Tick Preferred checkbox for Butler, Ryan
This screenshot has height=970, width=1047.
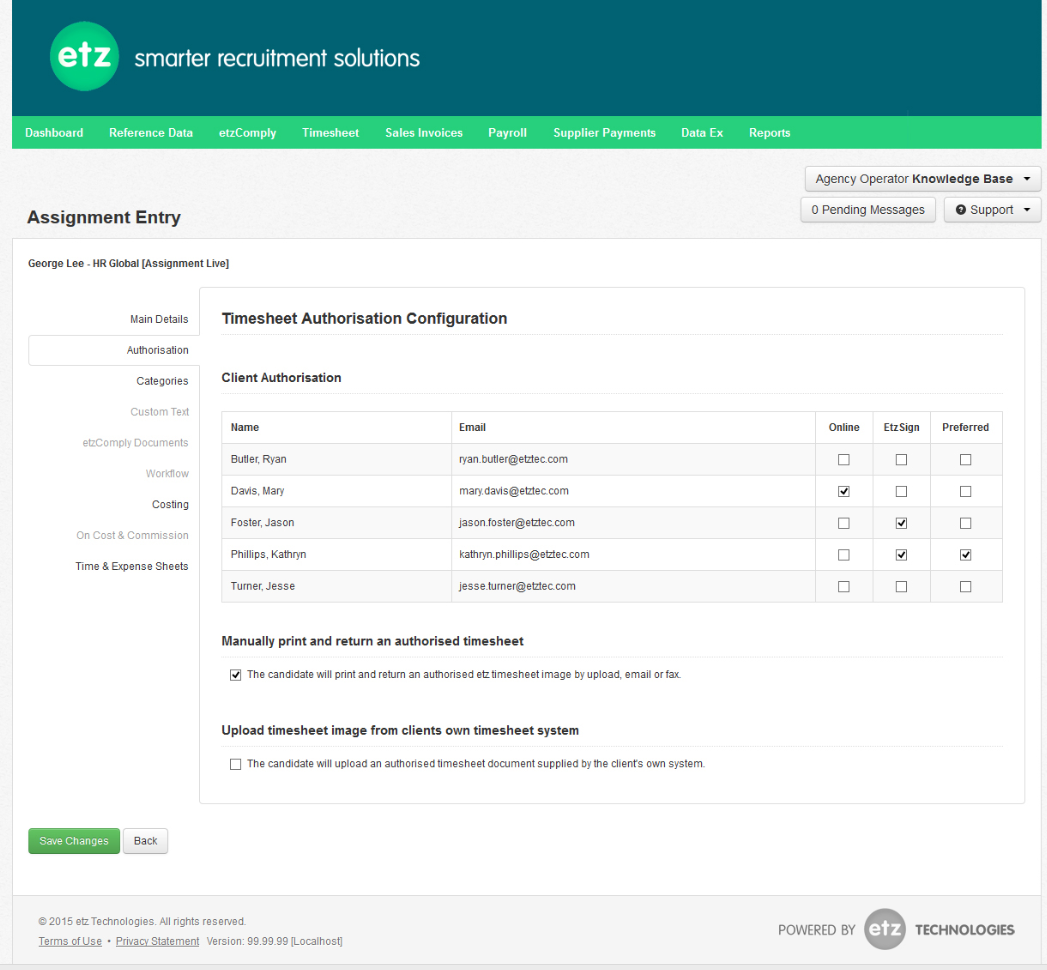pyautogui.click(x=966, y=459)
